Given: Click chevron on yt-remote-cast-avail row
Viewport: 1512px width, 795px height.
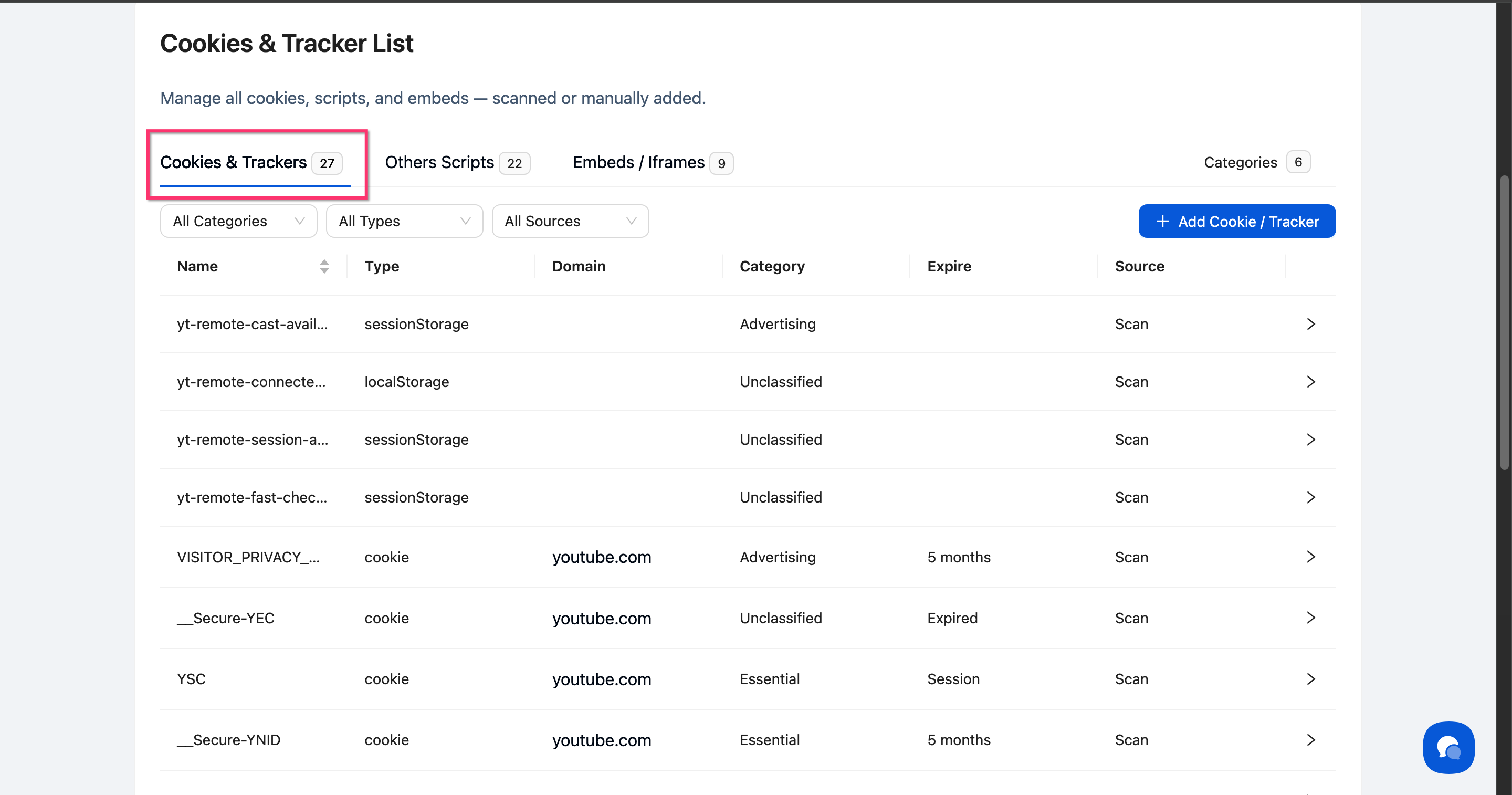Looking at the screenshot, I should click(1311, 324).
